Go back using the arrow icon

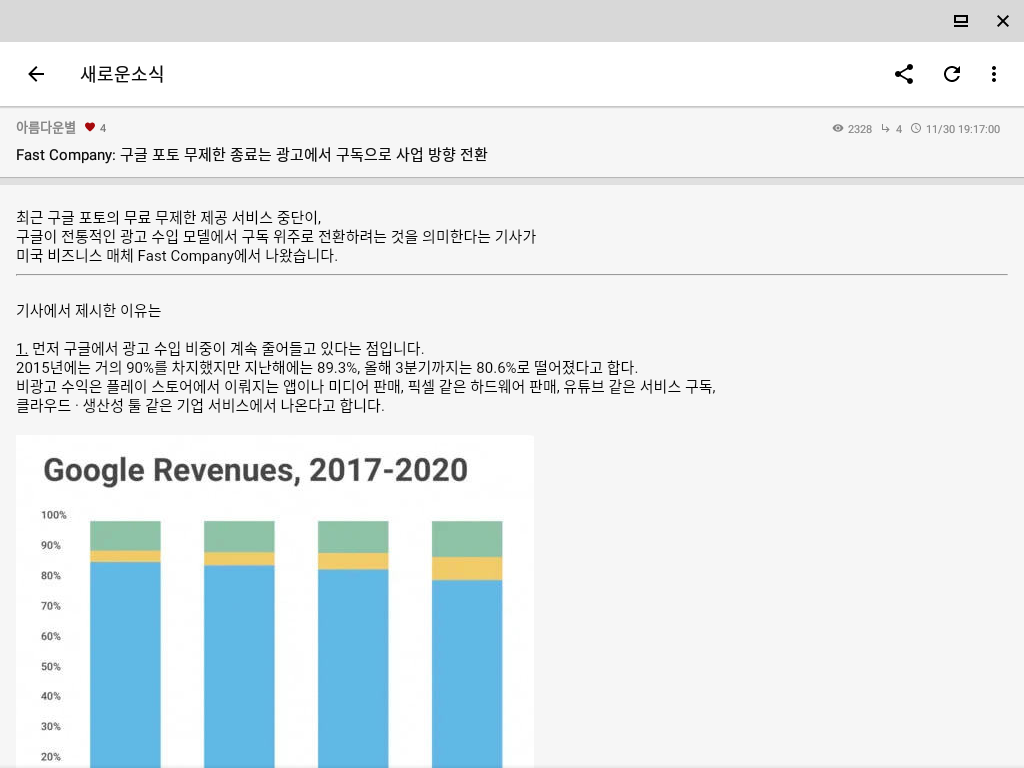tap(36, 74)
